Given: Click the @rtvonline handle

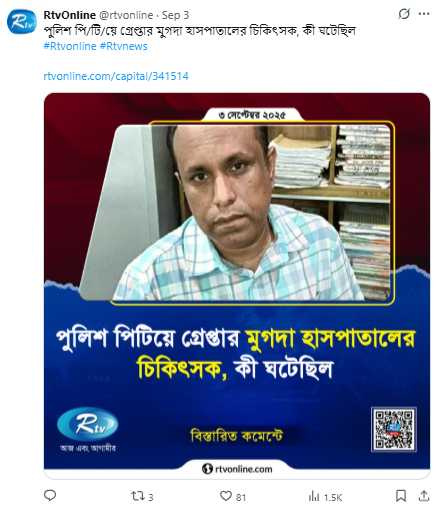Looking at the screenshot, I should coord(126,15).
